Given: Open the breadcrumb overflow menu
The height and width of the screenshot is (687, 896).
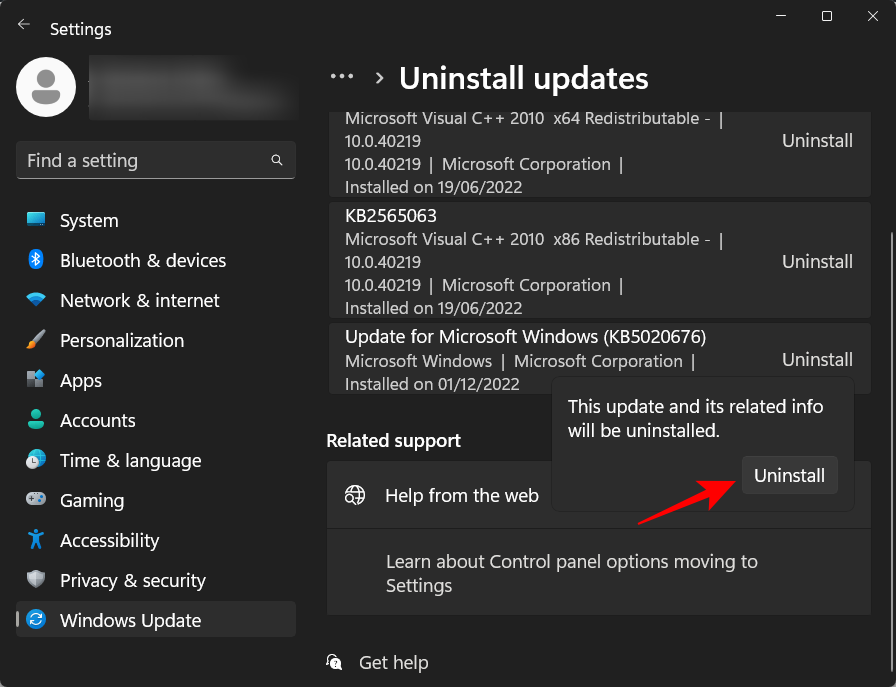Looking at the screenshot, I should [342, 76].
